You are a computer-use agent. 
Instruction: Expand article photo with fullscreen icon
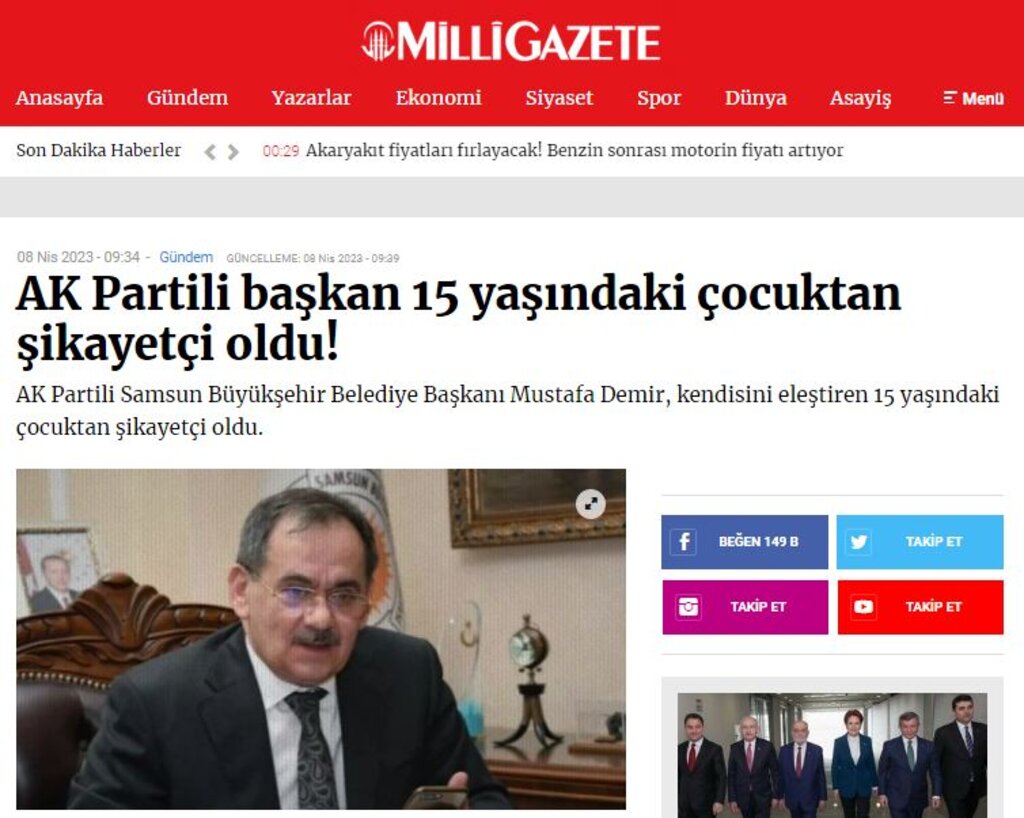[590, 503]
